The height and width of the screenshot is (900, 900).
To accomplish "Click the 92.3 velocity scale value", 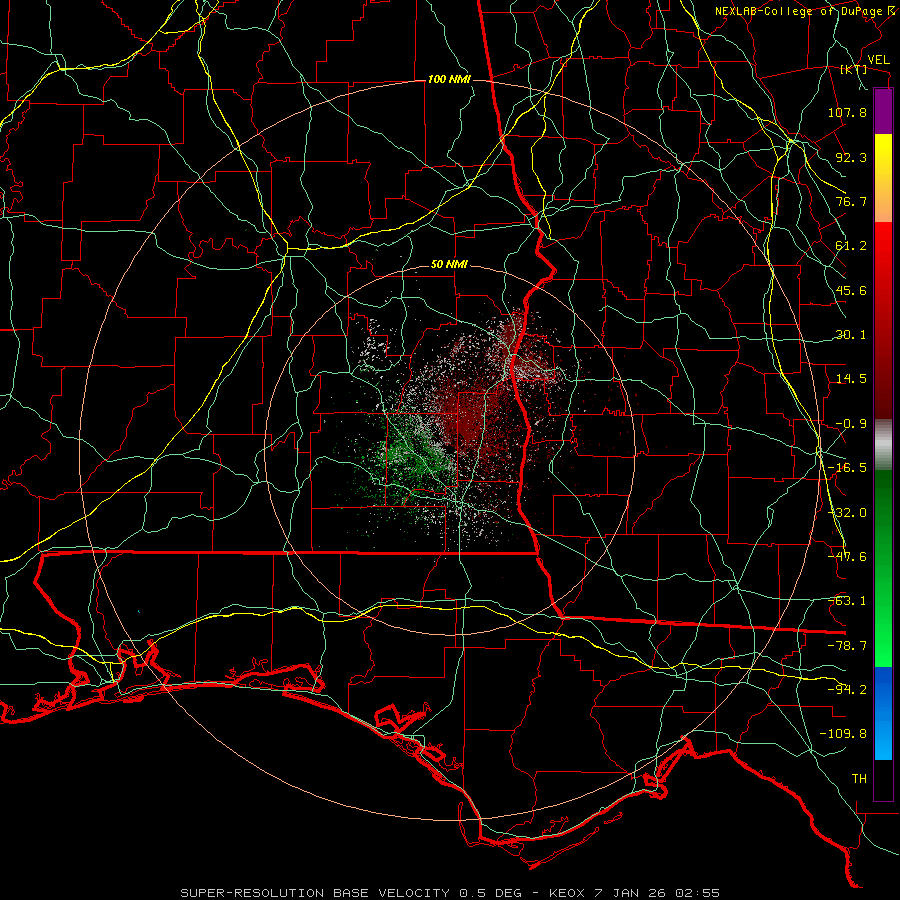I will click(x=851, y=157).
